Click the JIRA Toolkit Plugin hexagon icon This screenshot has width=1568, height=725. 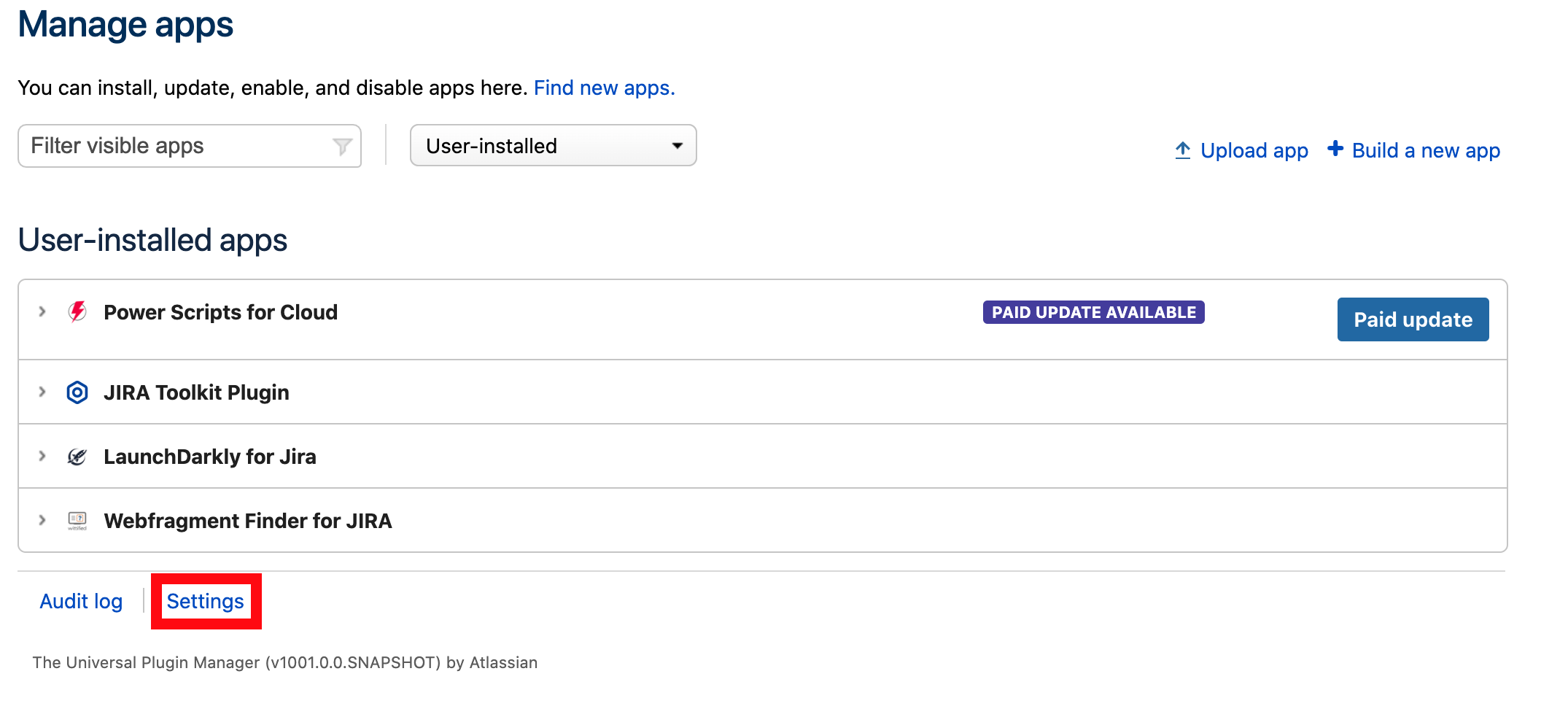(x=77, y=392)
